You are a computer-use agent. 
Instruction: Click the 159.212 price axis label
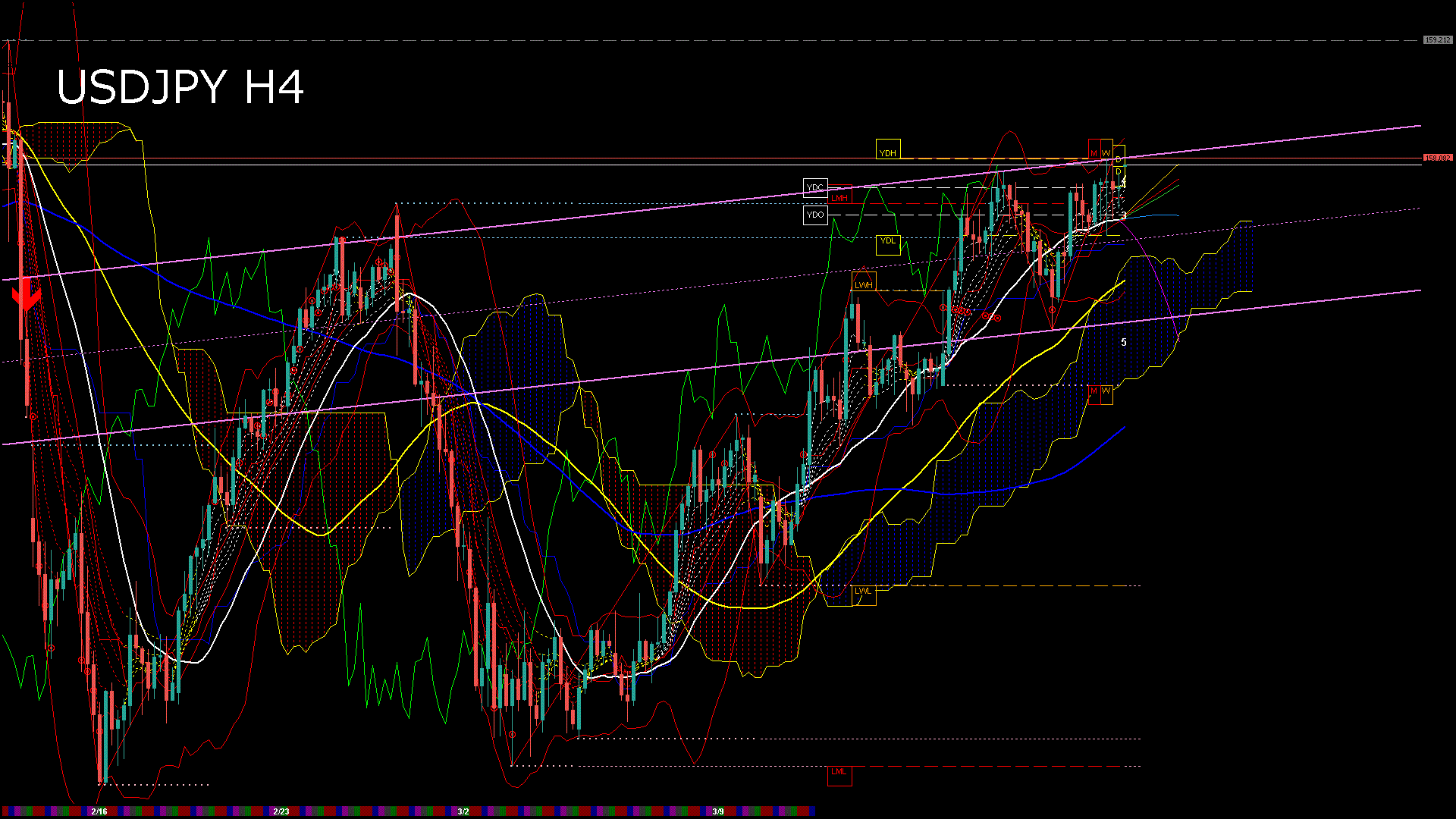tap(1438, 39)
